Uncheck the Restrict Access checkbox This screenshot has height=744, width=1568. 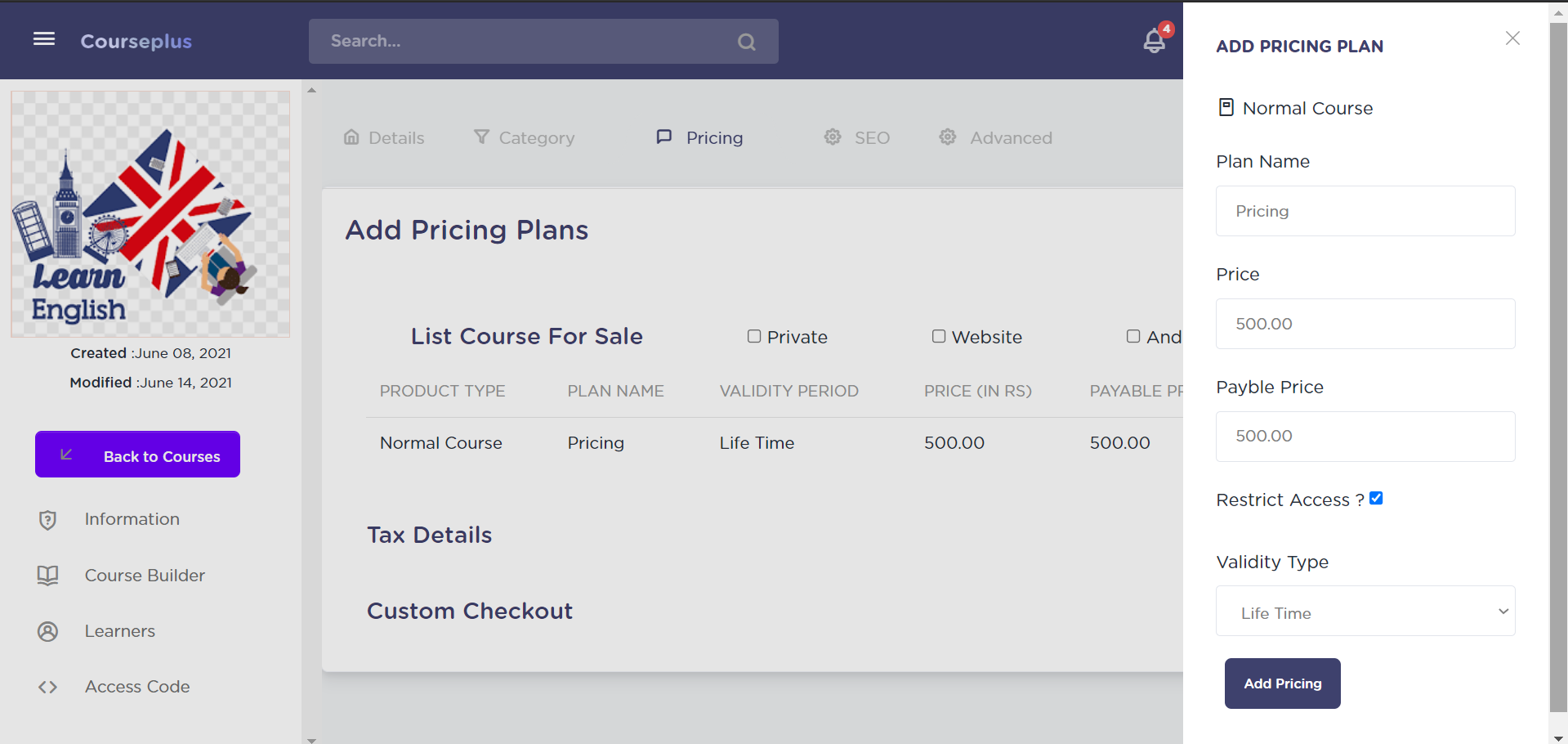click(1376, 498)
